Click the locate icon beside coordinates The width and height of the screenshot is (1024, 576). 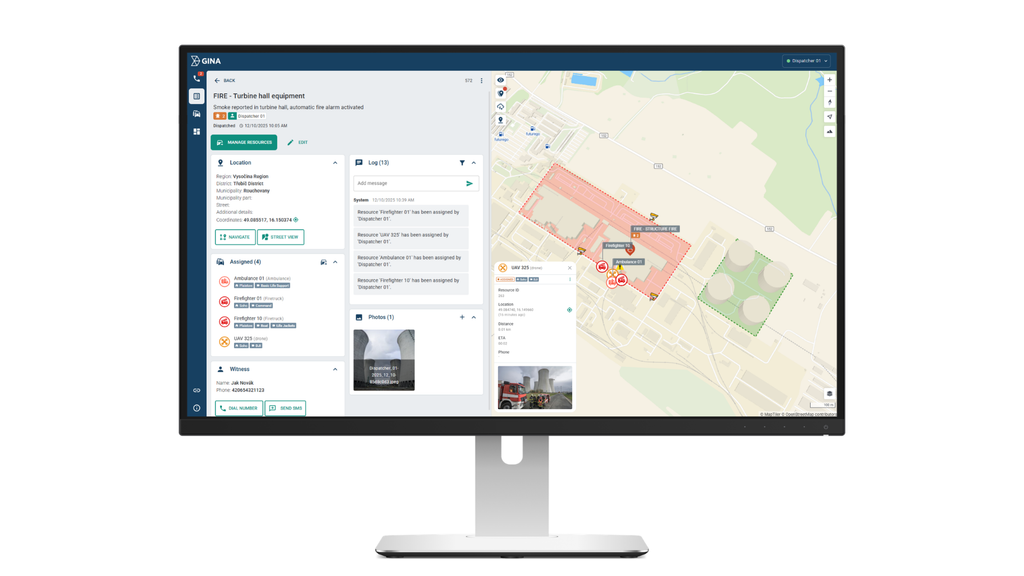pos(296,219)
